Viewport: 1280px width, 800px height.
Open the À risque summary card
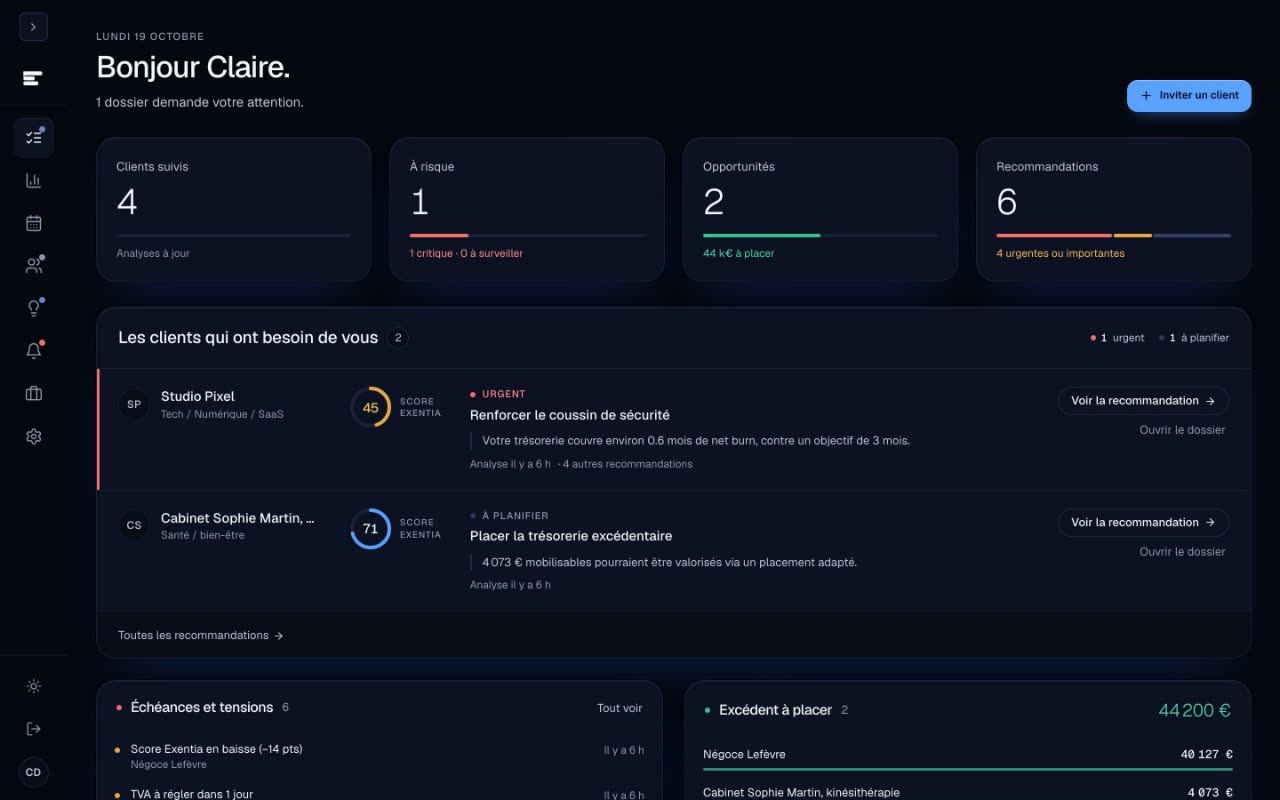(527, 210)
